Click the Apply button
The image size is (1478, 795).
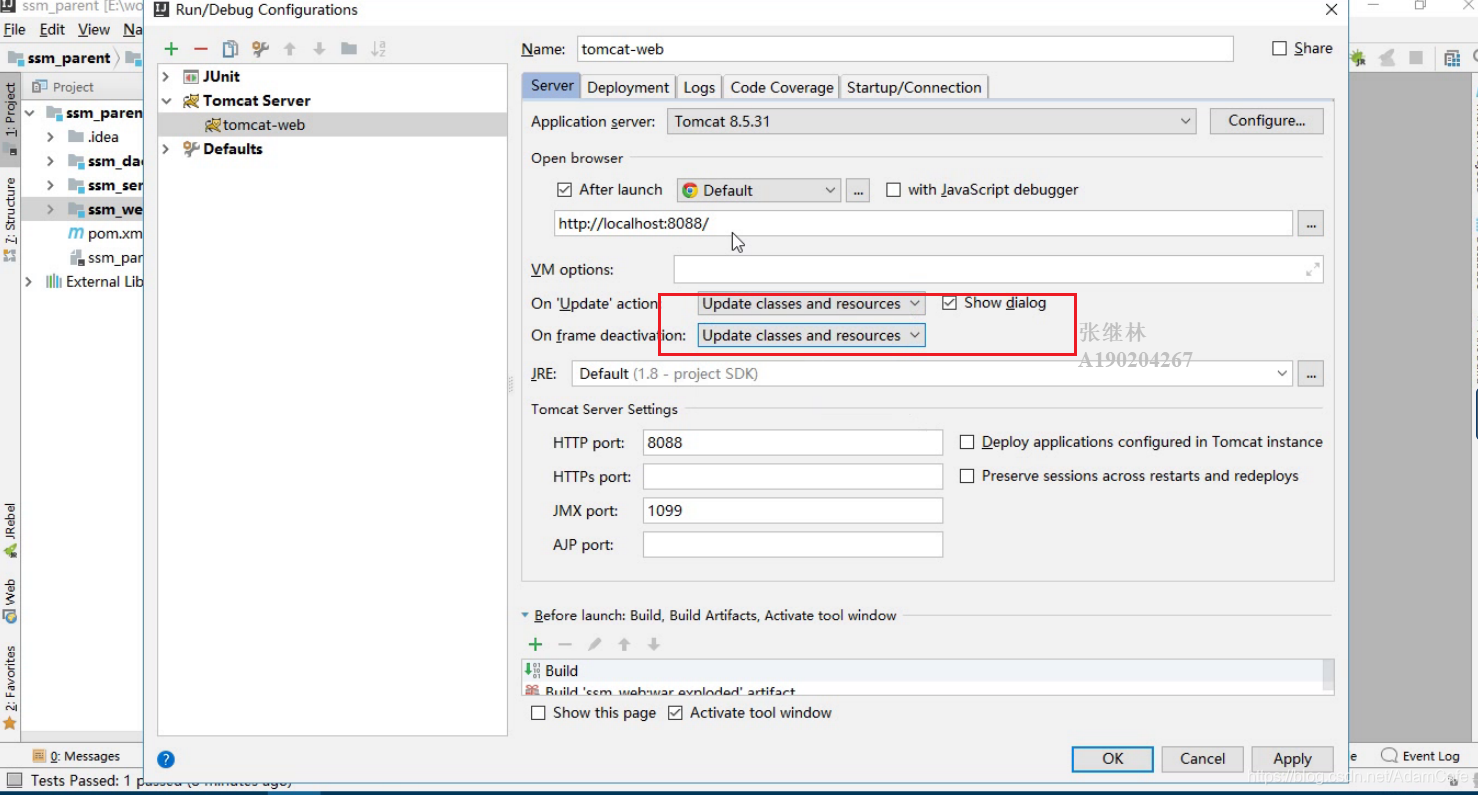pyautogui.click(x=1292, y=759)
